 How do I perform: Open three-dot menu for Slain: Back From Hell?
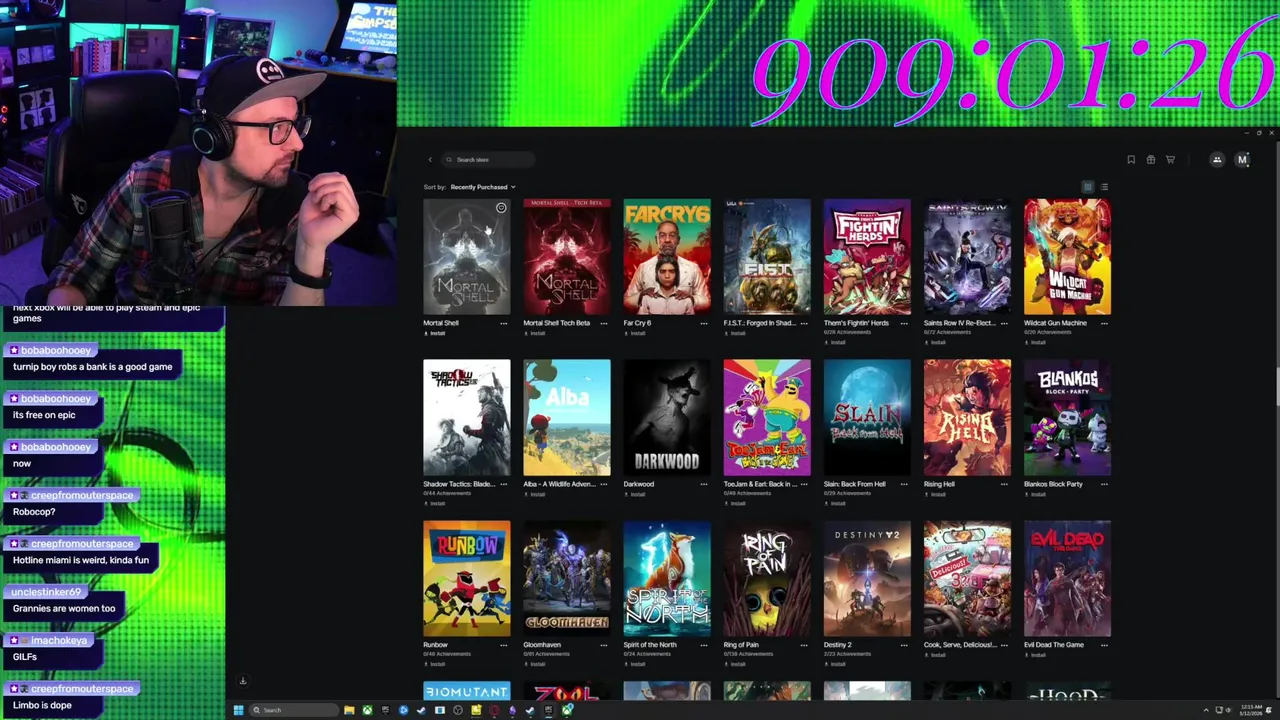(904, 484)
